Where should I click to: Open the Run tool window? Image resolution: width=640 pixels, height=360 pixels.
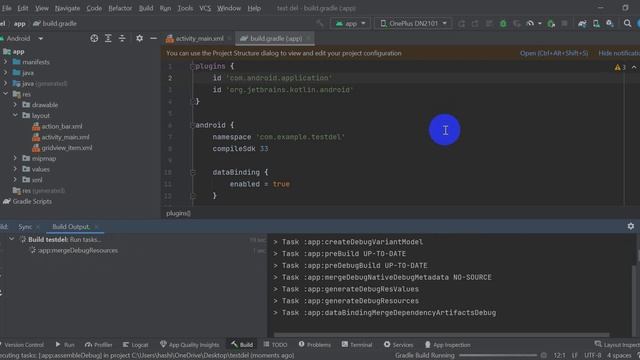[65, 345]
